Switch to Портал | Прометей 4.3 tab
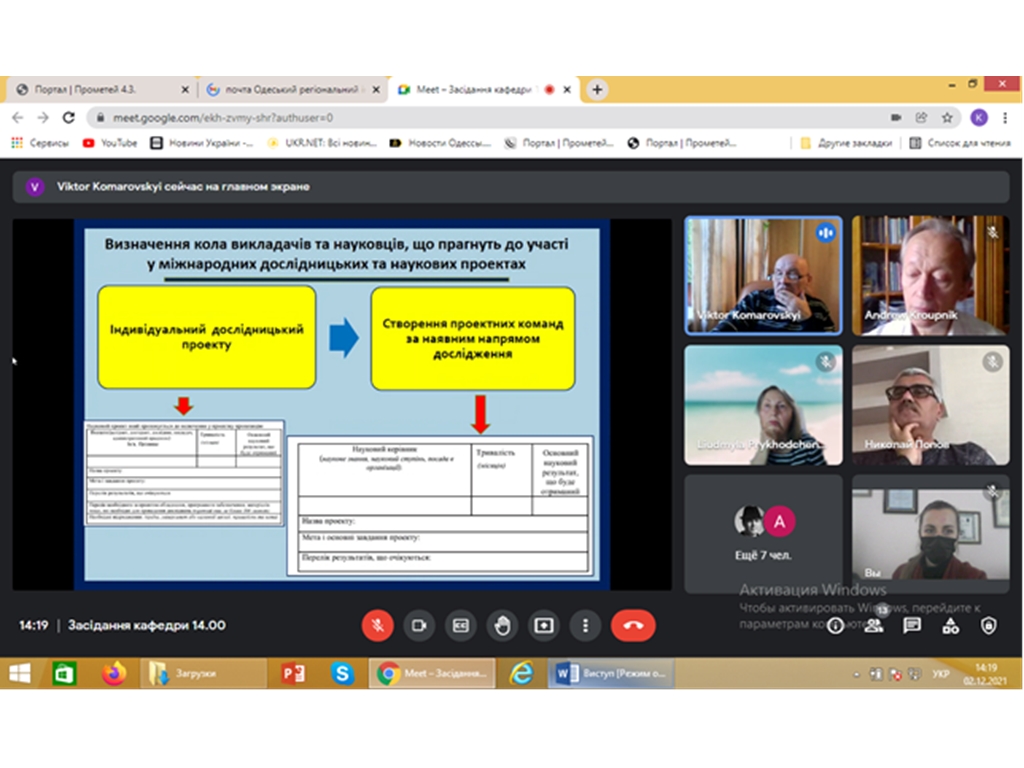 click(x=98, y=89)
